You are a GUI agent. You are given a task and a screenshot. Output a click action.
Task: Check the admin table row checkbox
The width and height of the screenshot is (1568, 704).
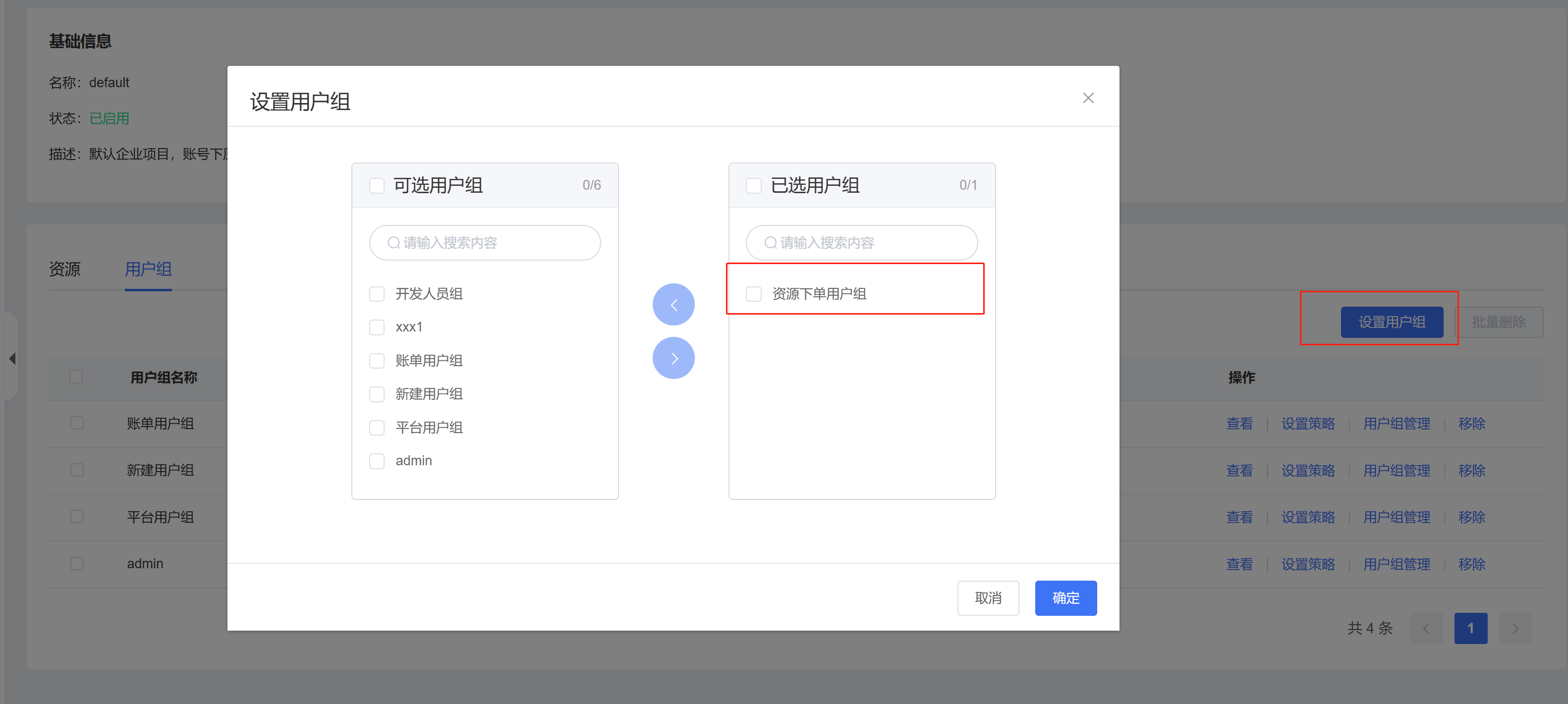[x=77, y=563]
